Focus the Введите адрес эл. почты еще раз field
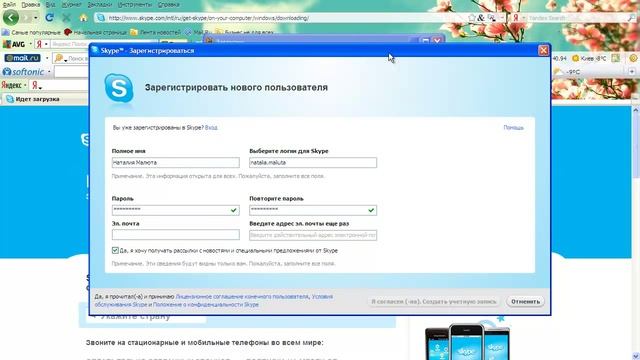The width and height of the screenshot is (640, 360). point(313,235)
